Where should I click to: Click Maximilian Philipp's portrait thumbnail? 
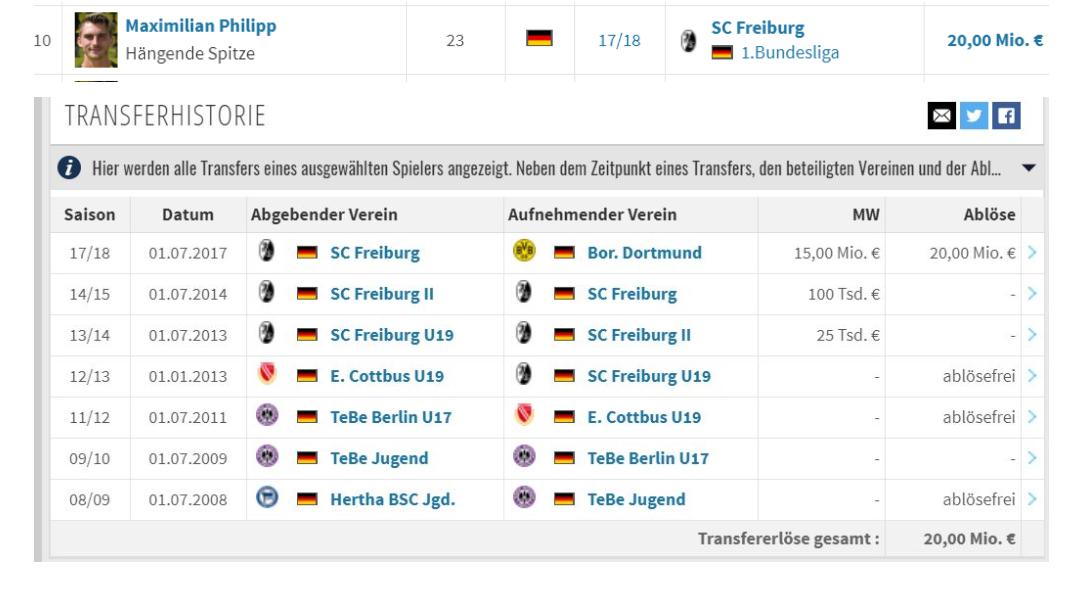click(x=96, y=40)
